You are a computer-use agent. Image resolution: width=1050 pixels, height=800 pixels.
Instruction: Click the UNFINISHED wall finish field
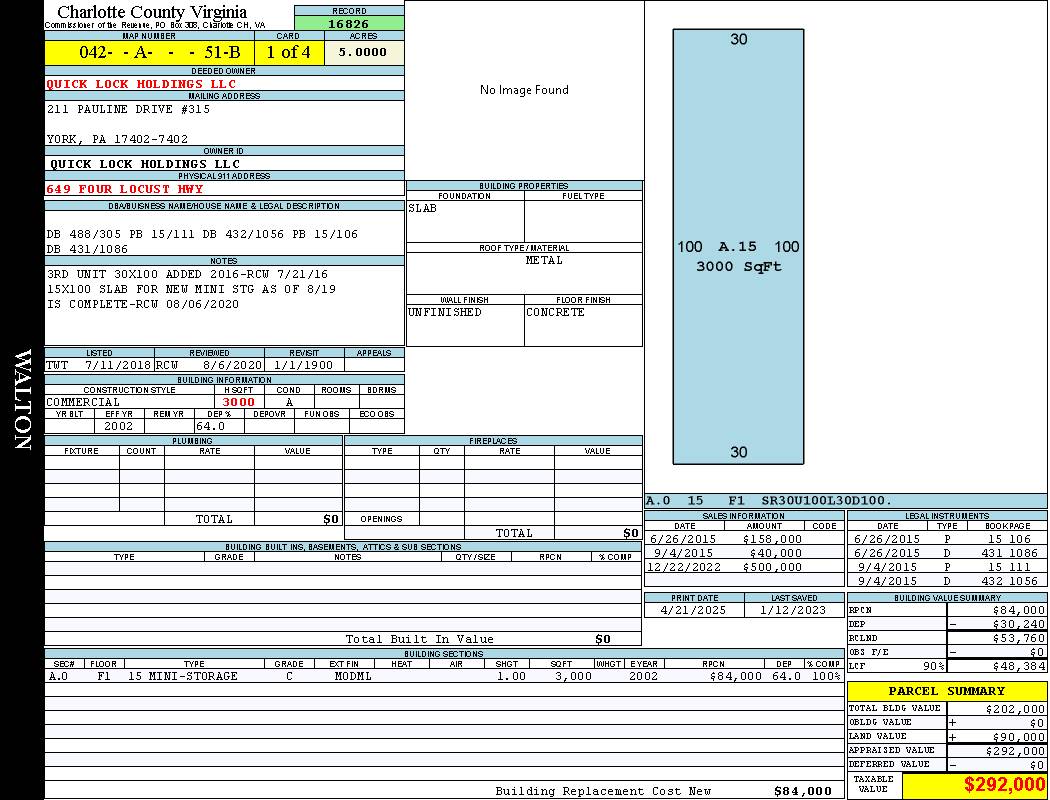pyautogui.click(x=464, y=324)
